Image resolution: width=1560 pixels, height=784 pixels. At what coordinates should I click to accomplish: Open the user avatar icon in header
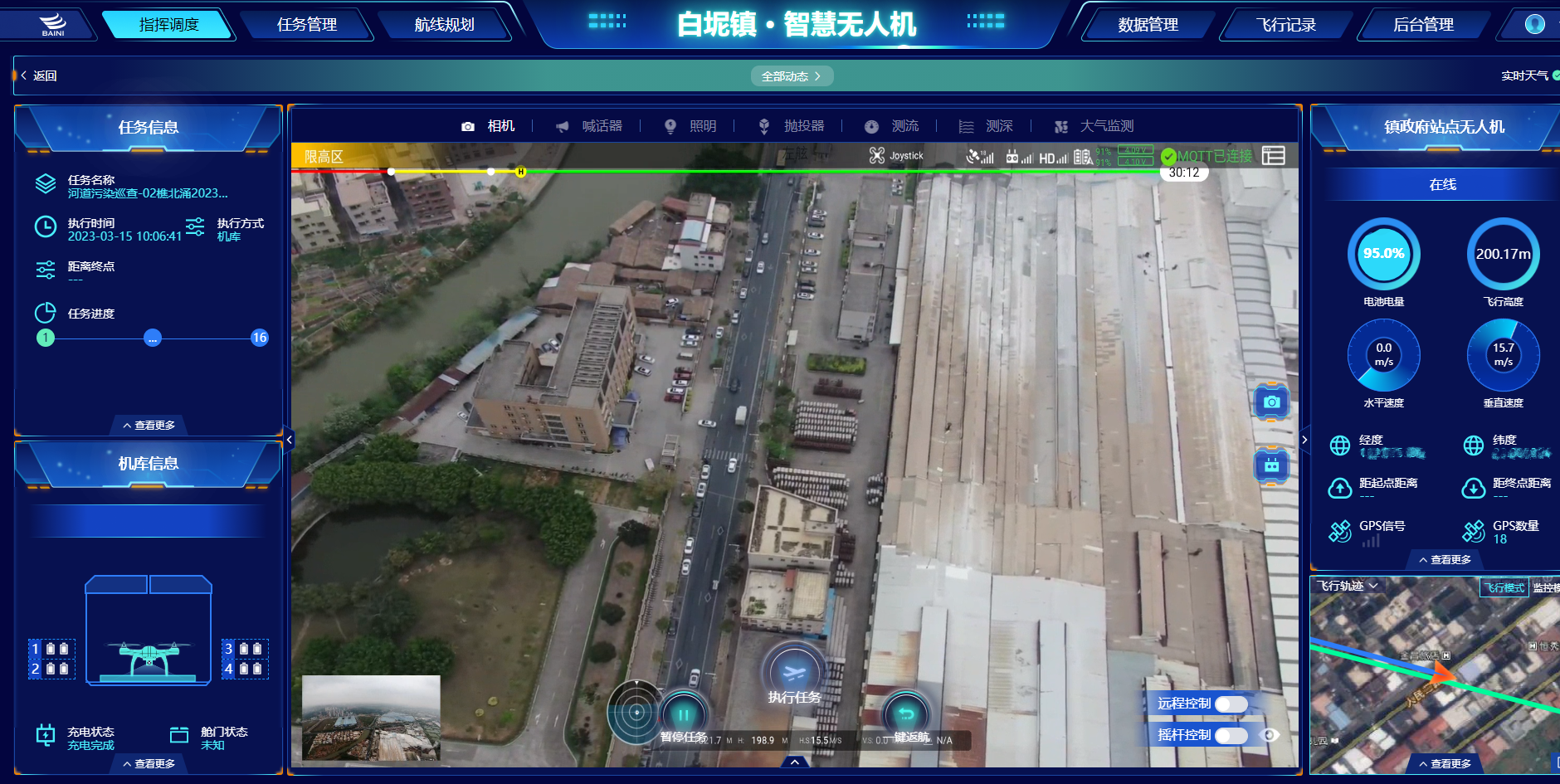click(1535, 24)
